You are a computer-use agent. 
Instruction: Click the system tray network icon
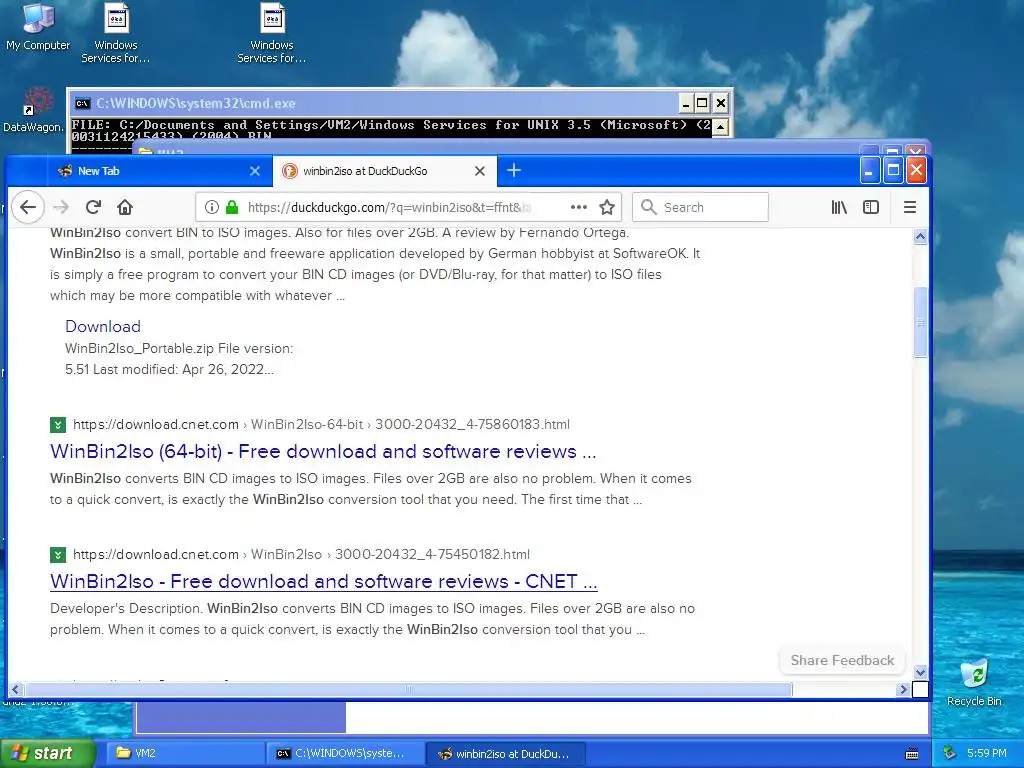tap(950, 753)
